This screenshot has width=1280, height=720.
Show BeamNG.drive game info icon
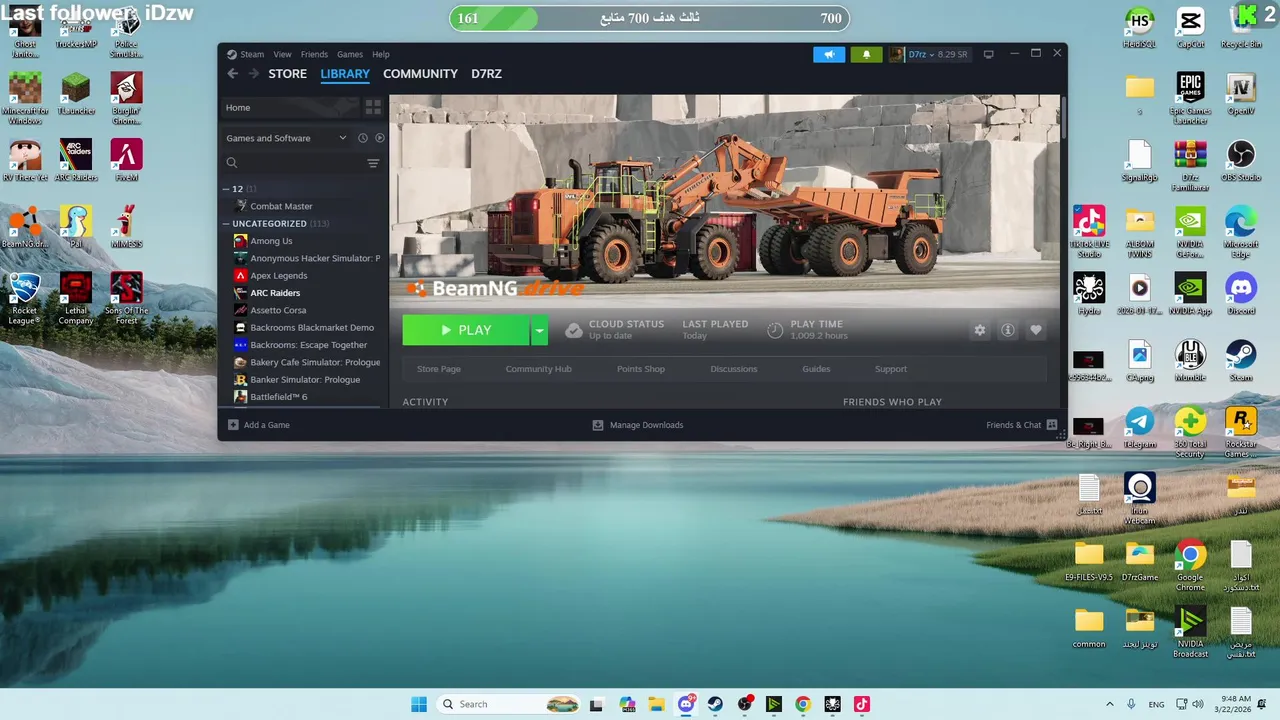click(x=1007, y=330)
